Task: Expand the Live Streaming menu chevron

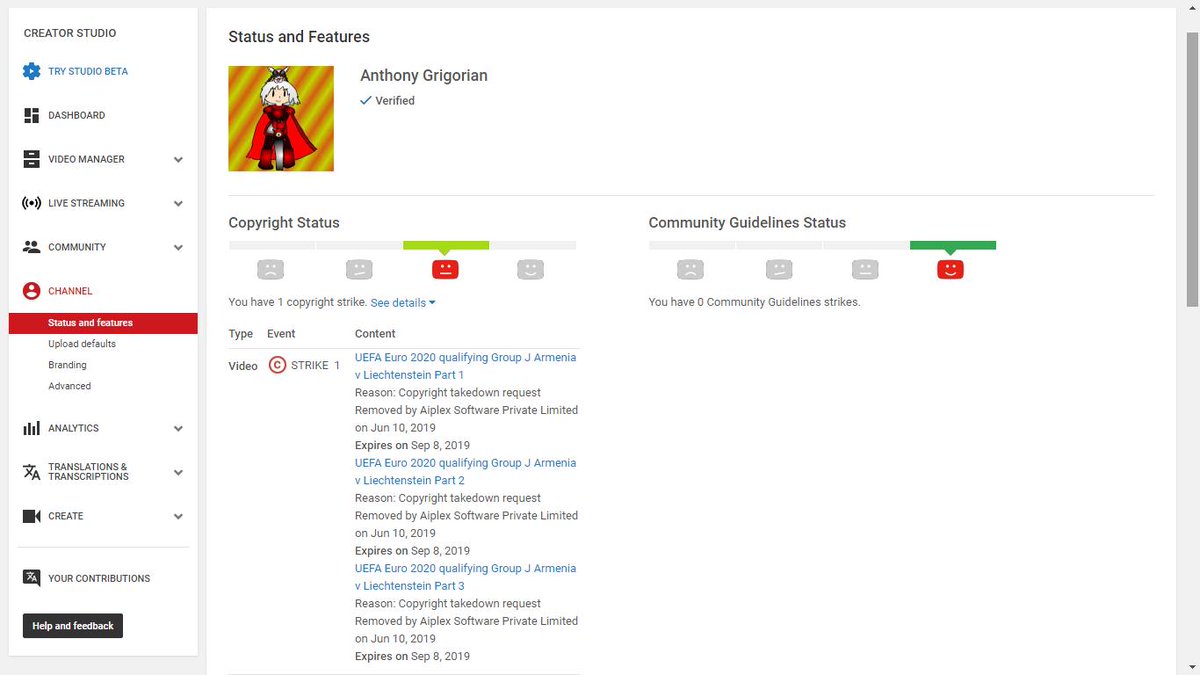Action: point(178,203)
